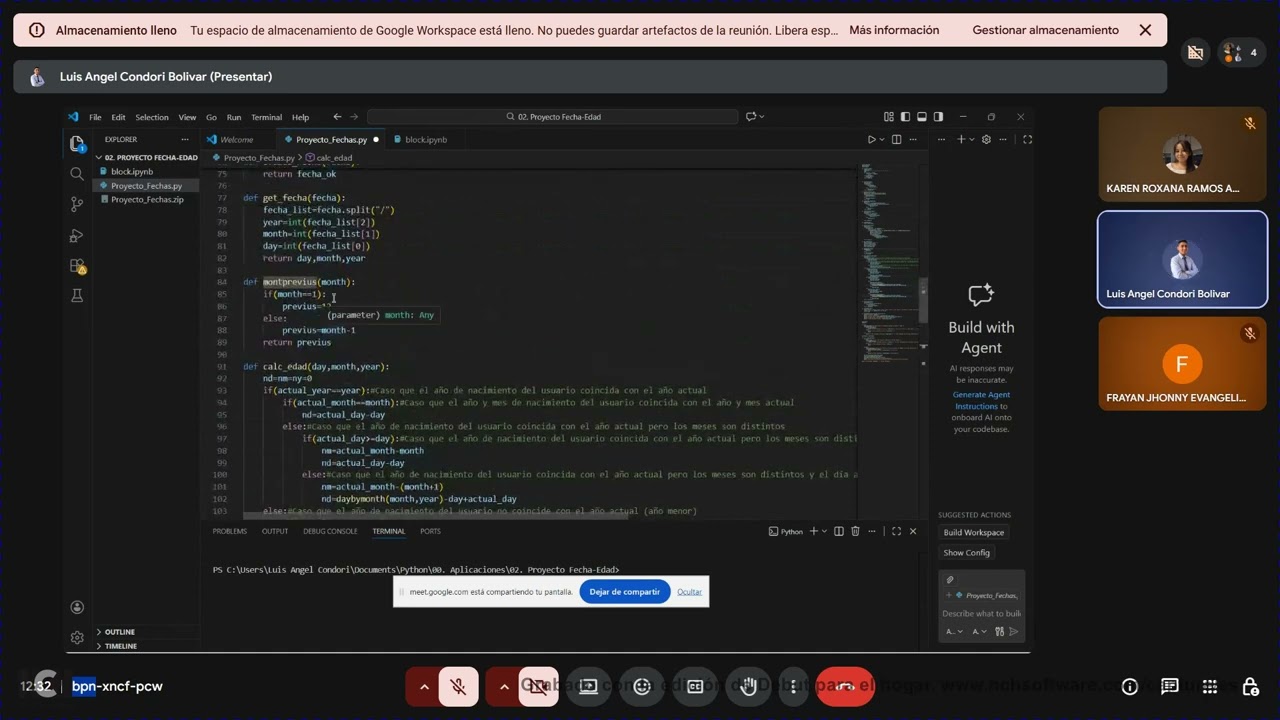Toggle Secondary Side Bar visibility

coord(938,117)
